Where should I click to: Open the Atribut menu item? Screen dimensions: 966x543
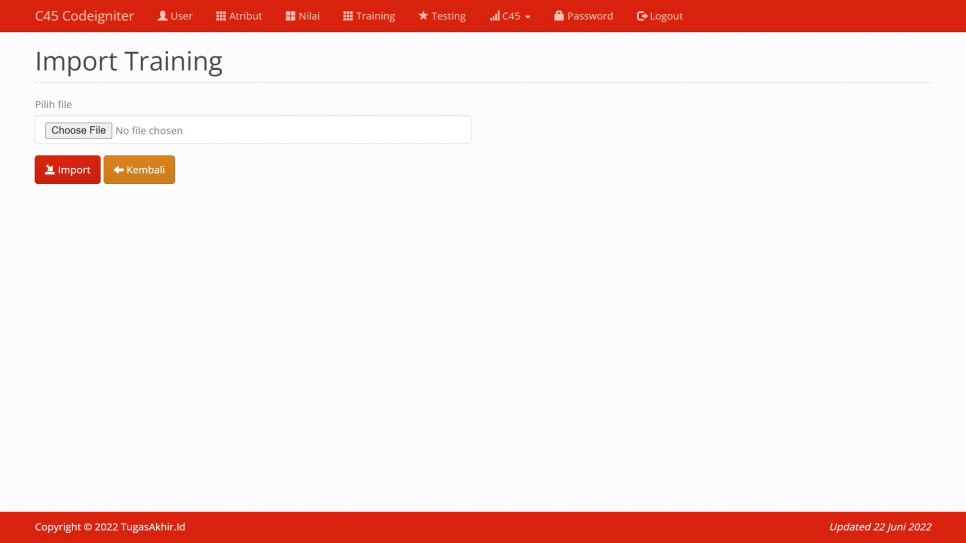[x=245, y=16]
